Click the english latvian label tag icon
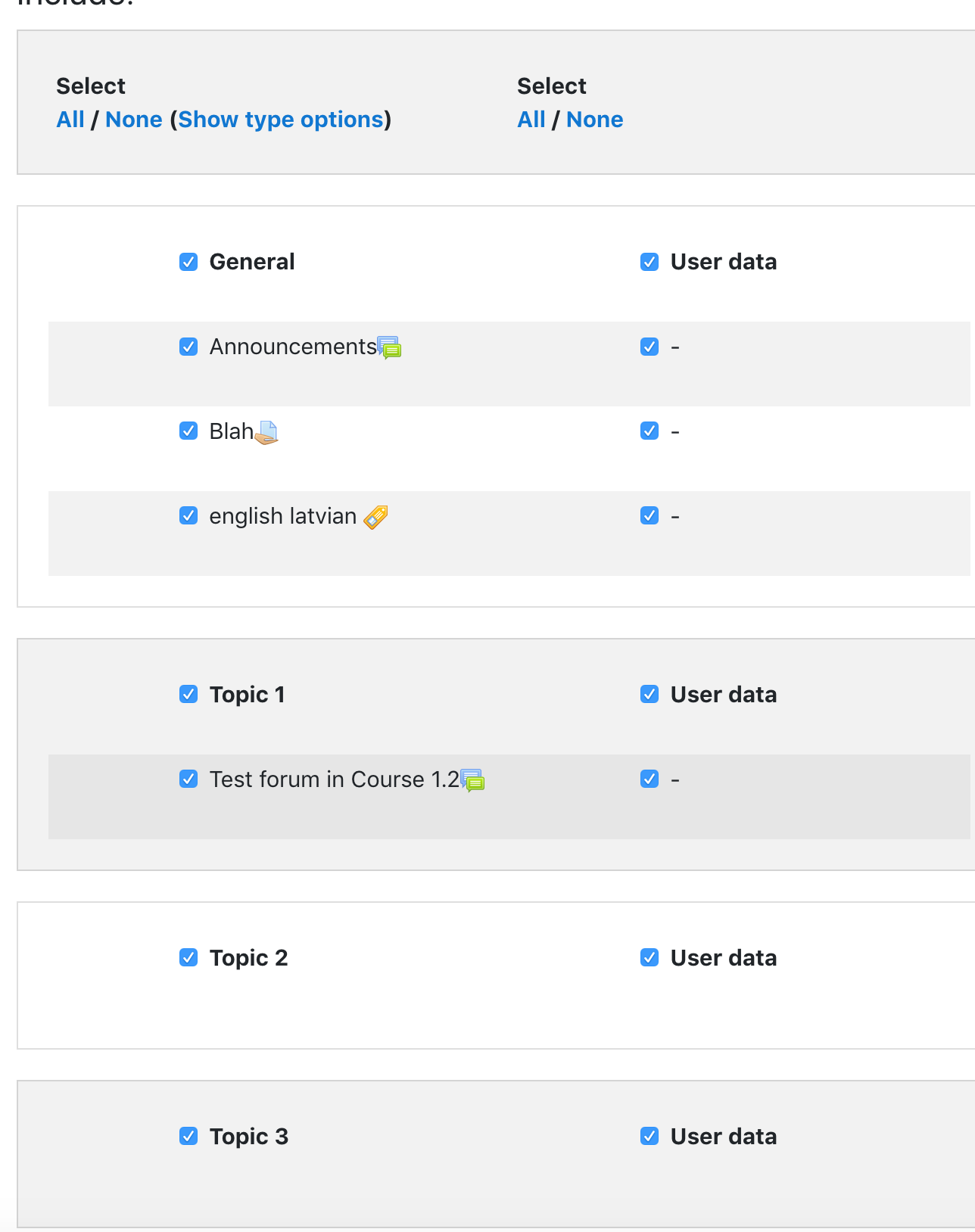Screen dimensions: 975x1232 pos(375,517)
